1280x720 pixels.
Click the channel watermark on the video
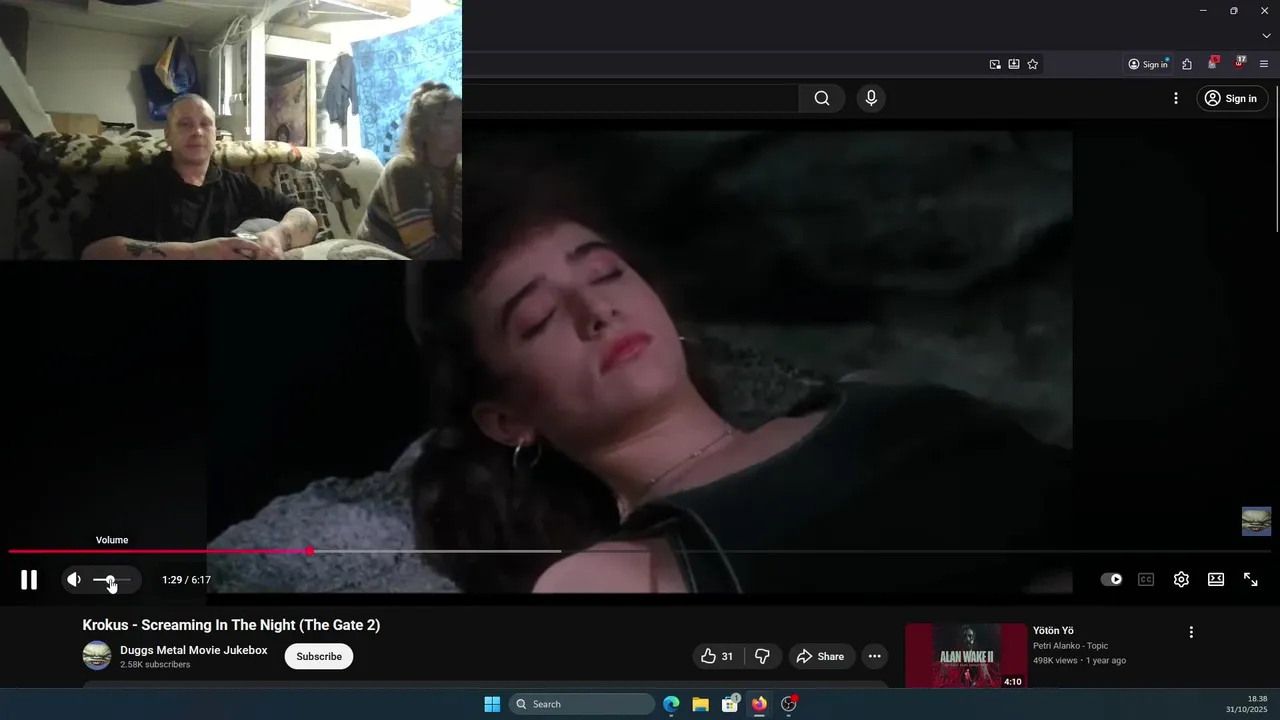(x=1256, y=521)
